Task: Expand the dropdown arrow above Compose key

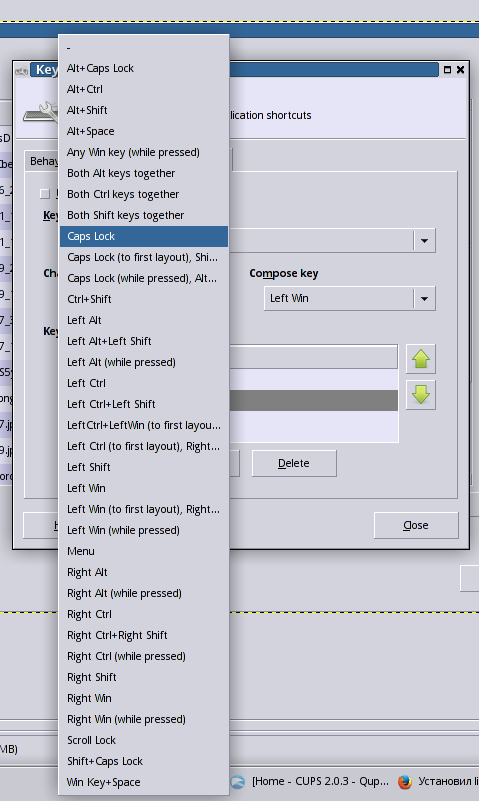Action: 424,240
